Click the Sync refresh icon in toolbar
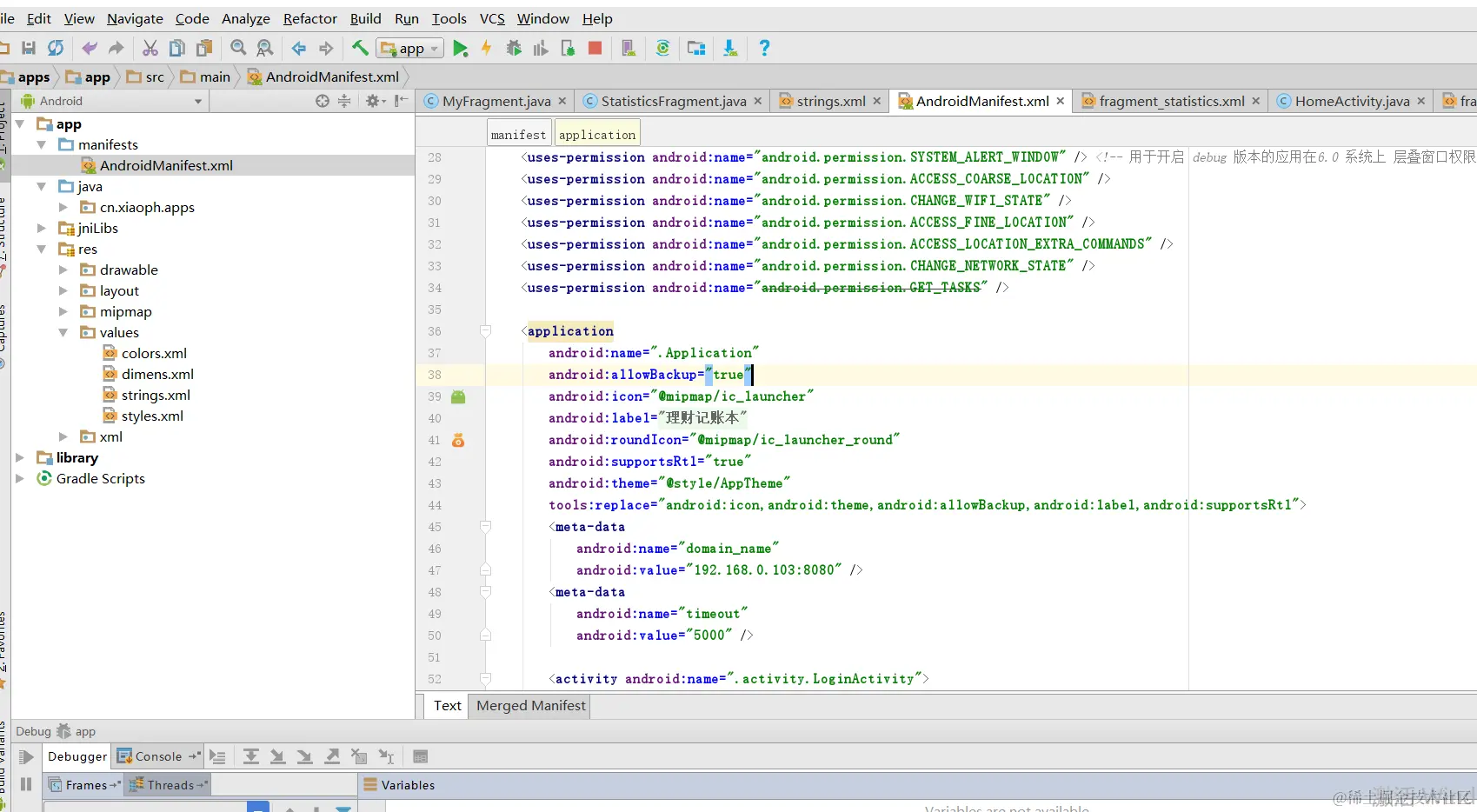The height and width of the screenshot is (812, 1477). (56, 49)
